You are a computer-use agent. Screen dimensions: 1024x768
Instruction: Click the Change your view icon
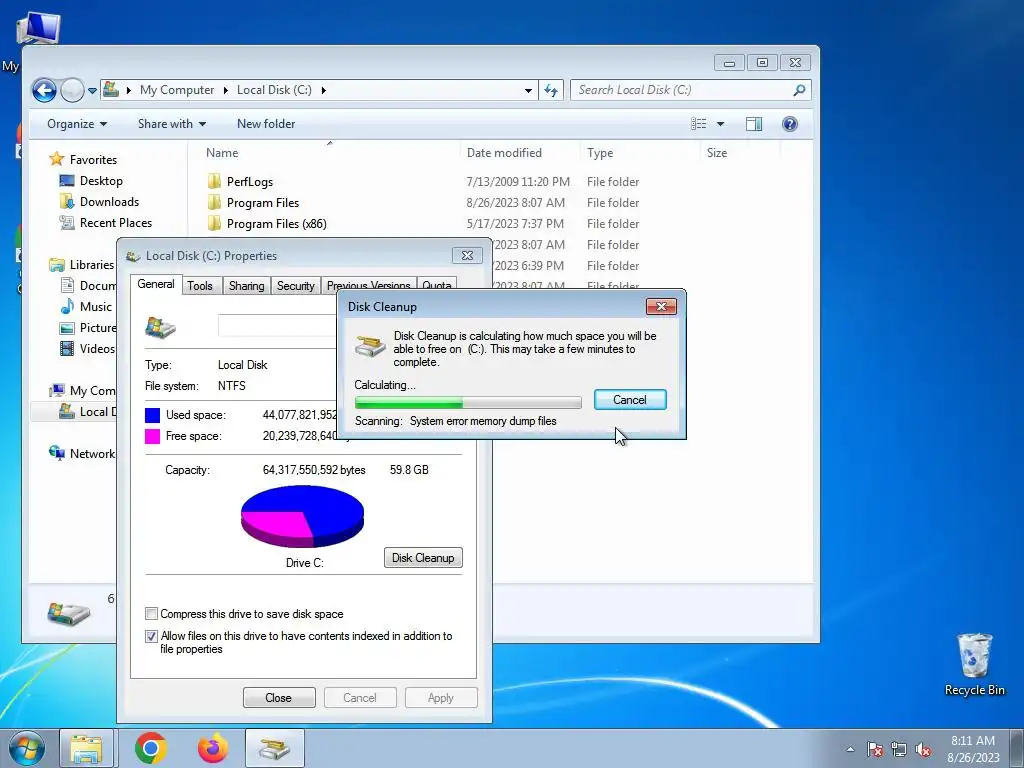click(698, 124)
